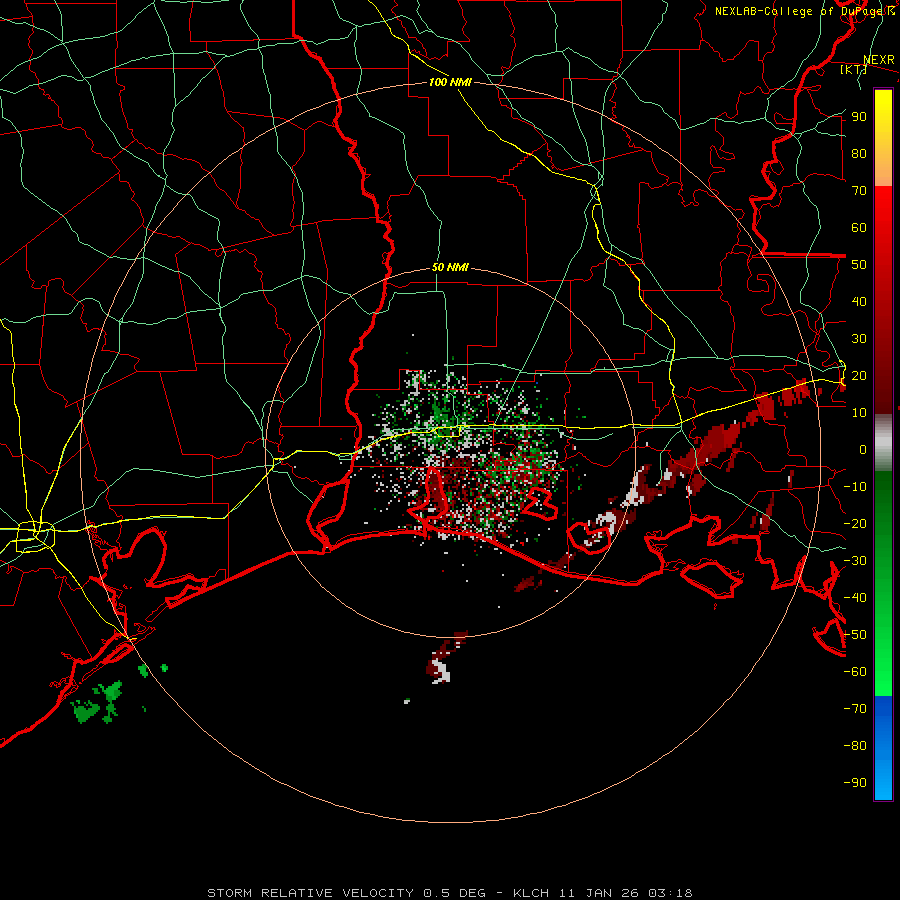Click the "NEXR" label above the scale
The width and height of the screenshot is (900, 900).
click(x=879, y=60)
